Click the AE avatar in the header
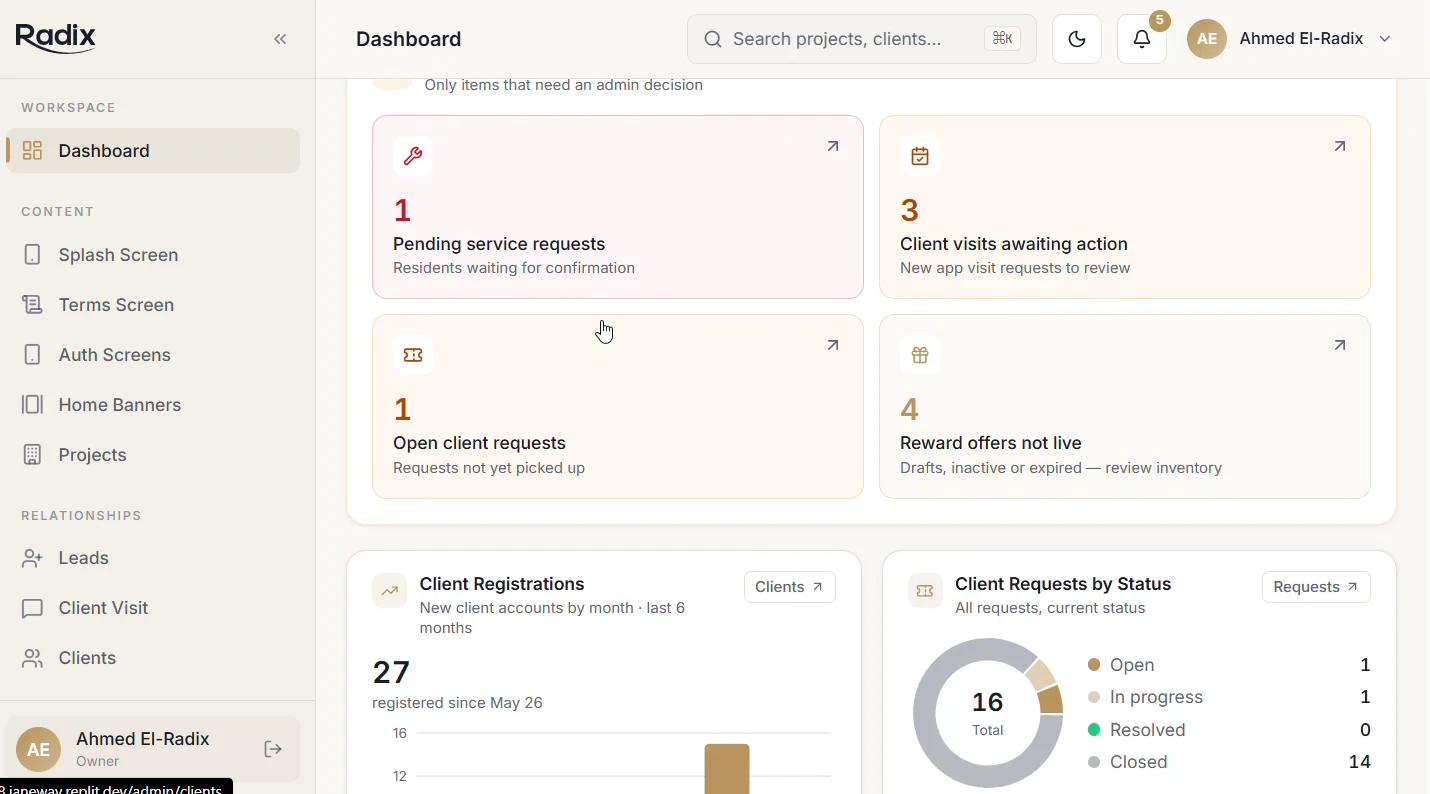 coord(1207,39)
